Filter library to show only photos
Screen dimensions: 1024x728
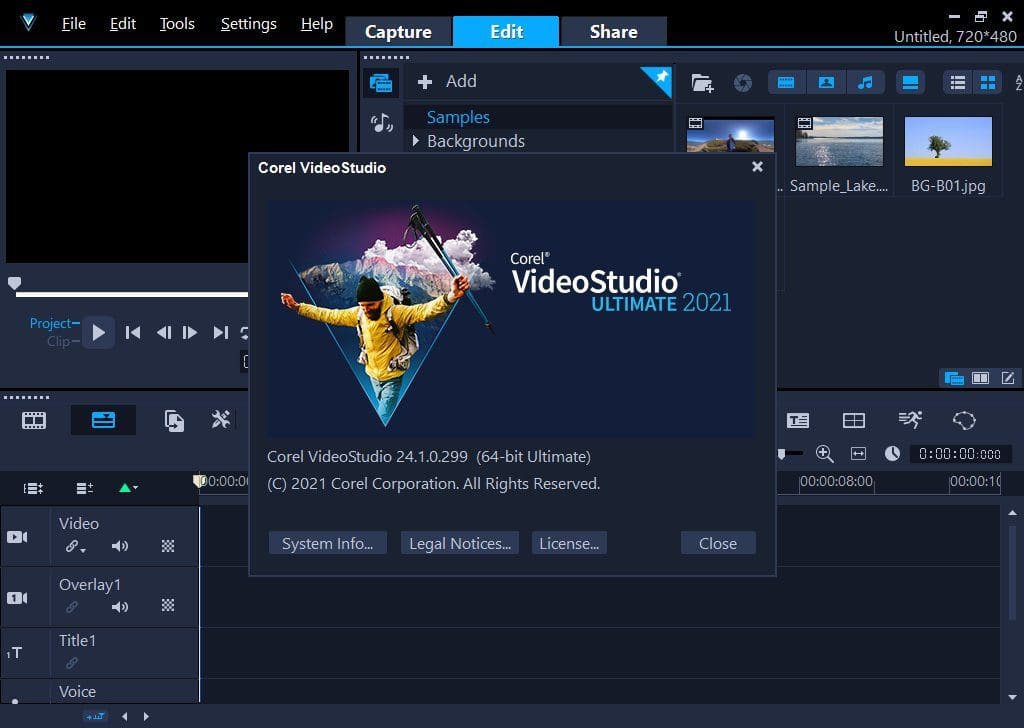pyautogui.click(x=826, y=82)
